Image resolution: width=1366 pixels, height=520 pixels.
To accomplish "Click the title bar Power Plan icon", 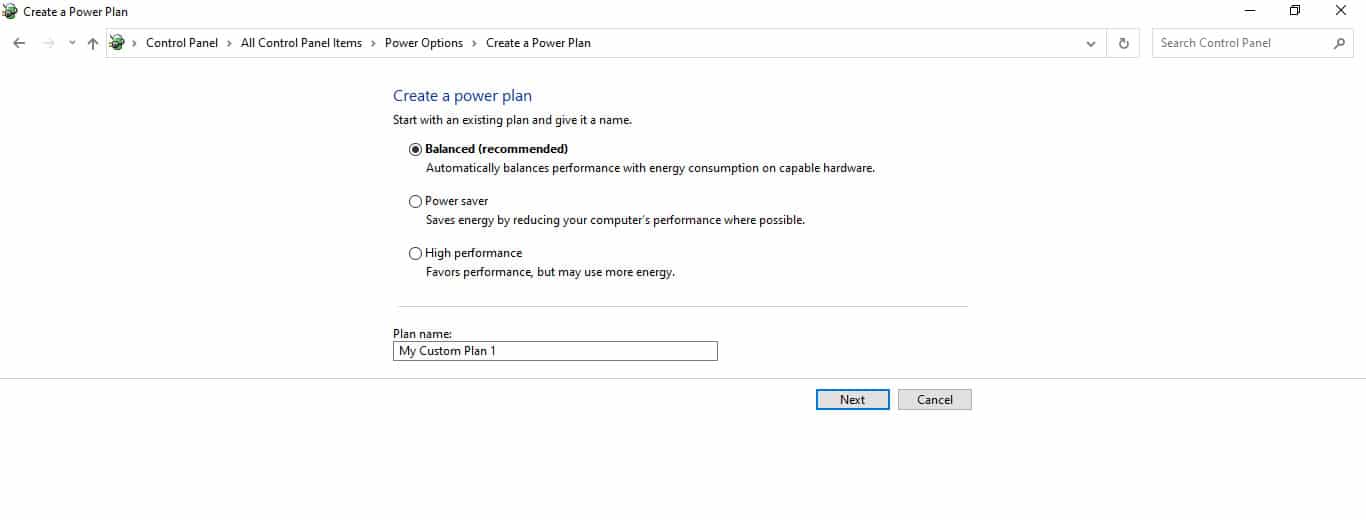I will (10, 11).
